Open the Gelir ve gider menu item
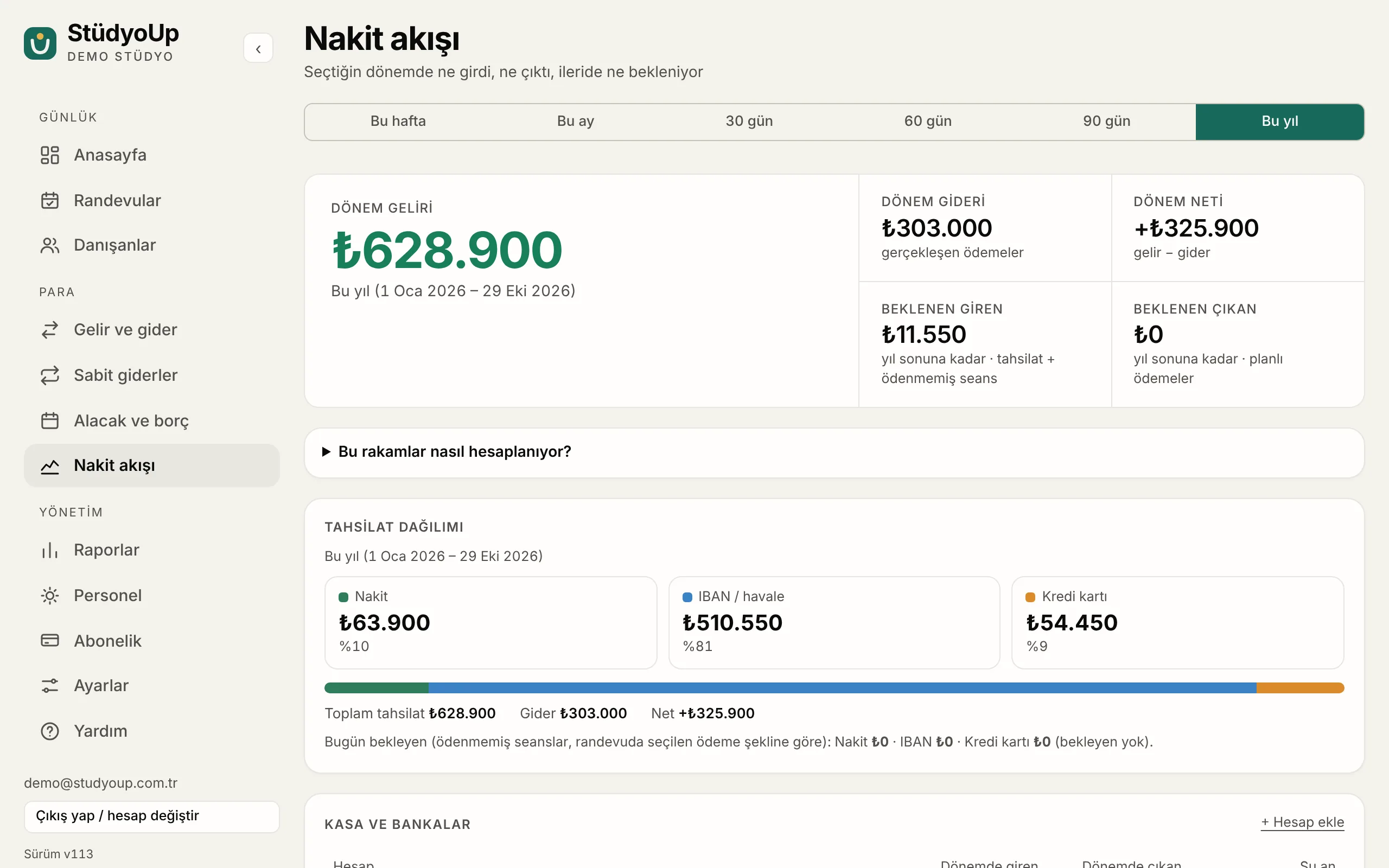This screenshot has height=868, width=1389. pos(151,329)
